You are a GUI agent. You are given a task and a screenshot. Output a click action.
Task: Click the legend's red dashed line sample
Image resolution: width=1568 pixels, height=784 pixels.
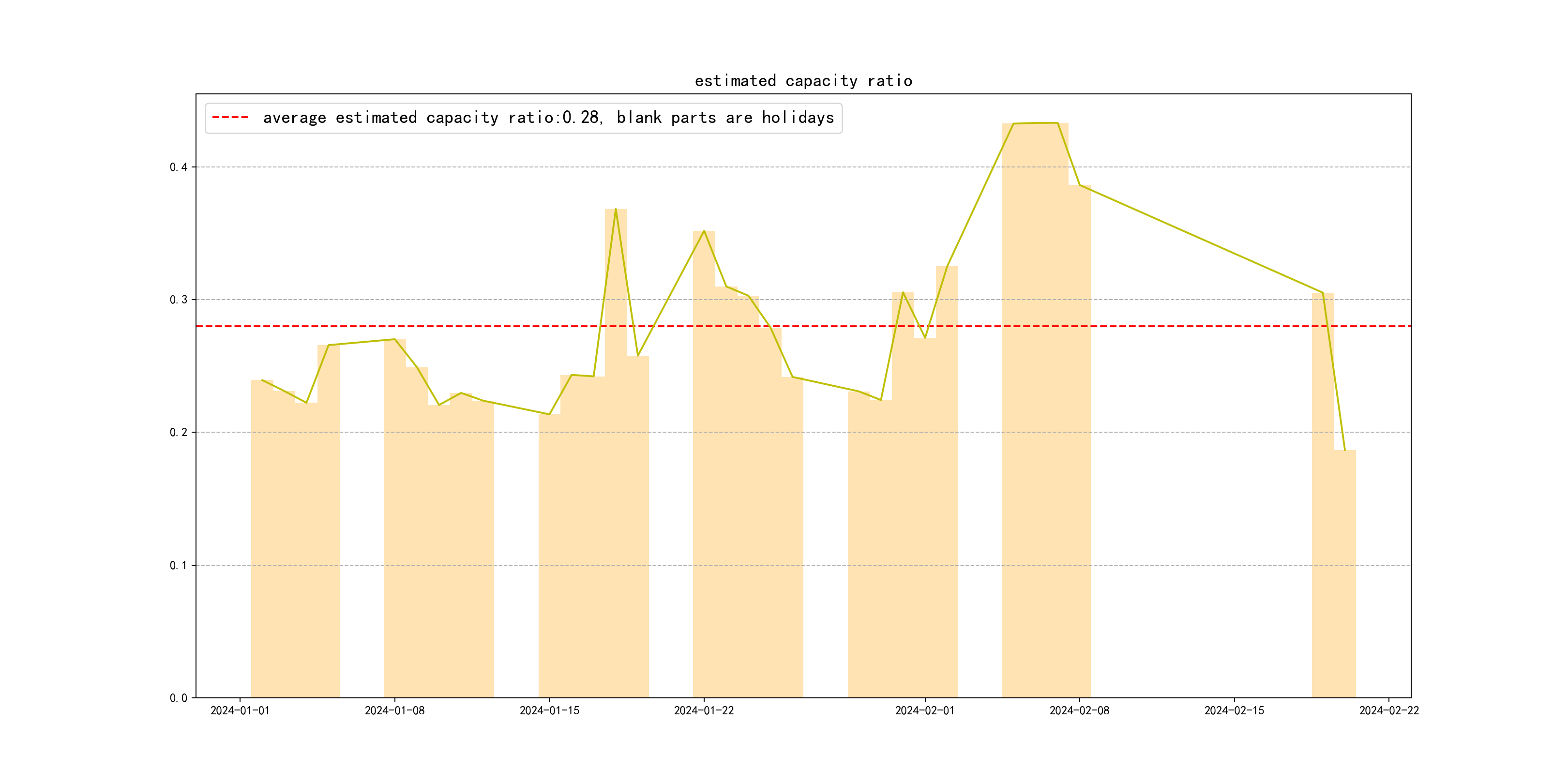pyautogui.click(x=230, y=118)
